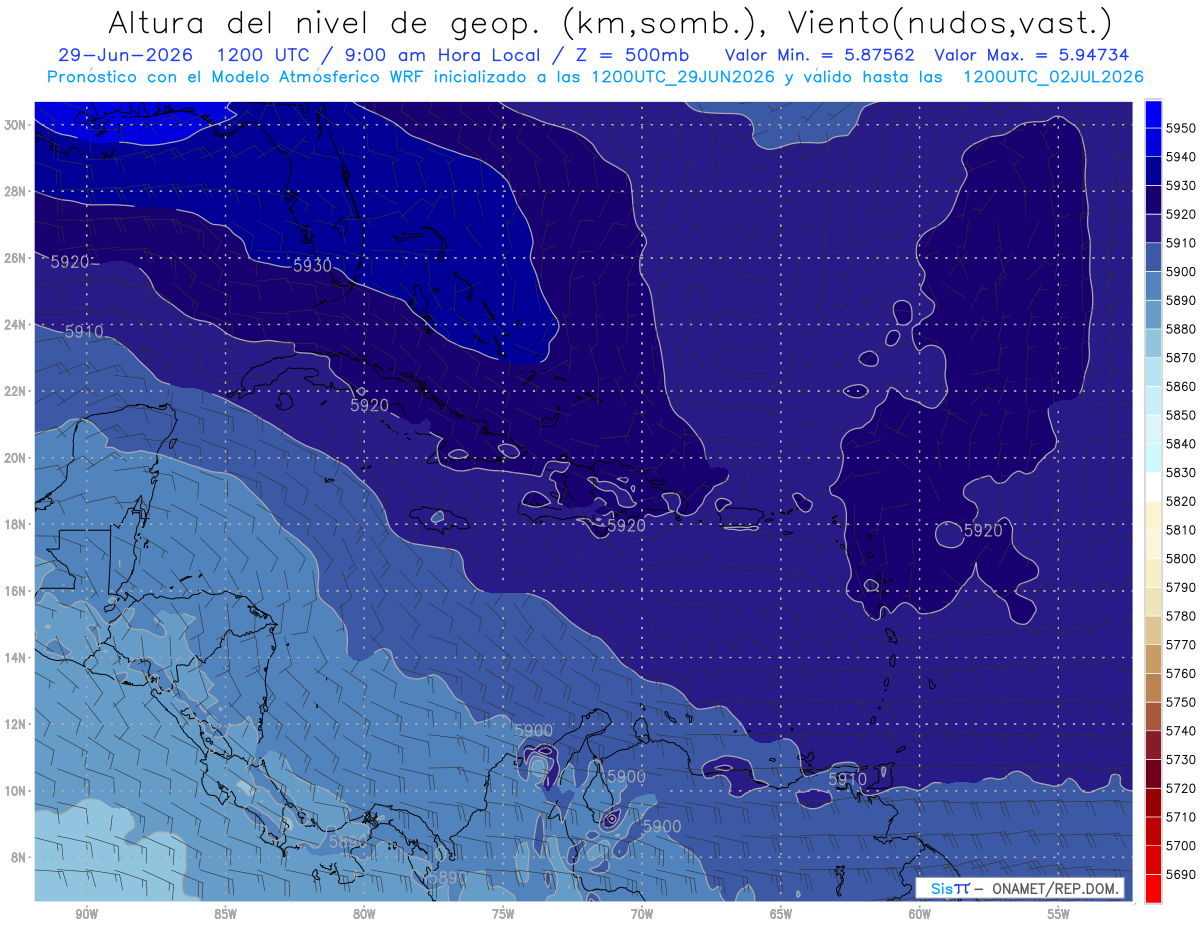Screen dimensions: 1200x927
Task: Click the colorbar swatch between 5750 and 5760
Action: [x=1153, y=687]
